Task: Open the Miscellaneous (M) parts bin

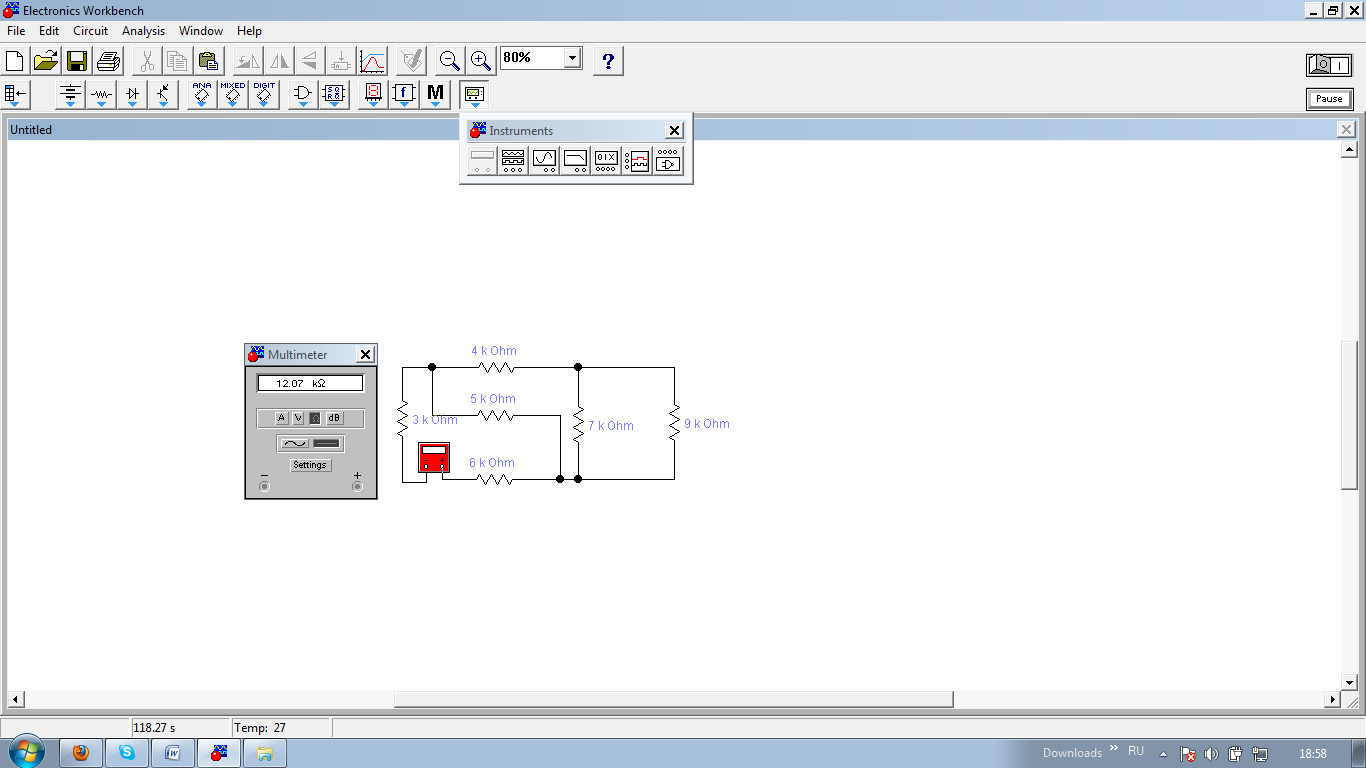Action: click(x=435, y=96)
